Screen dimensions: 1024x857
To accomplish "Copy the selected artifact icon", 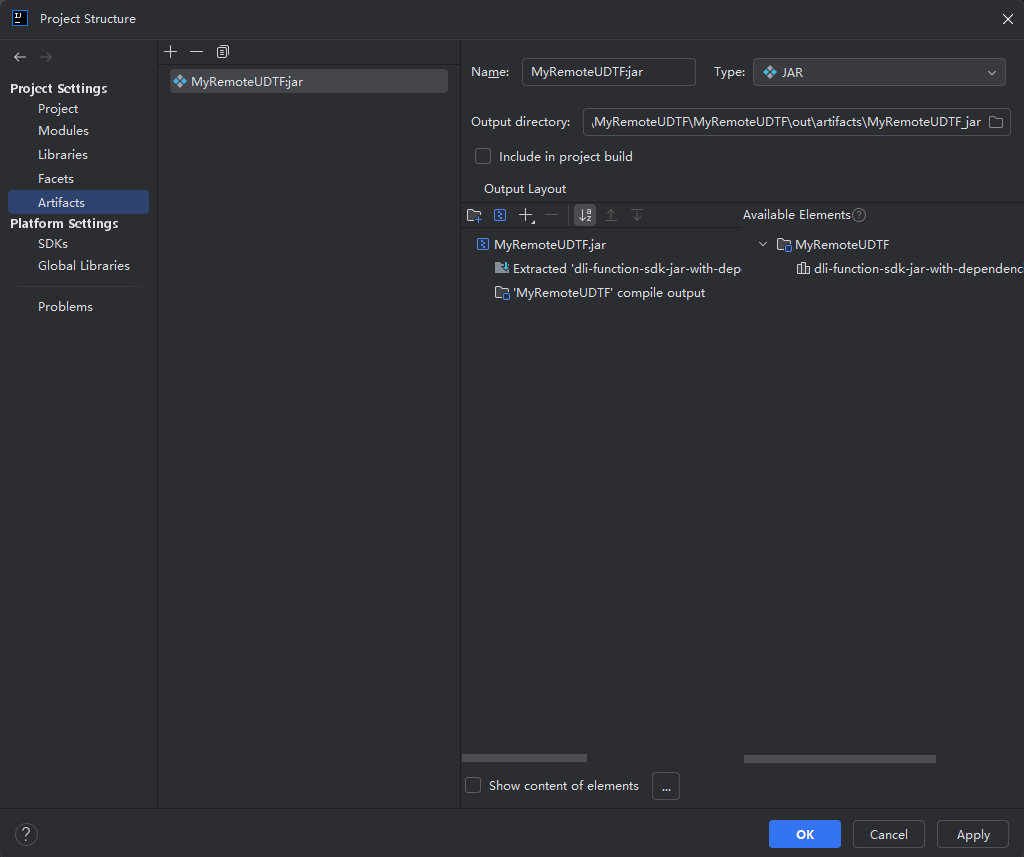I will tap(223, 52).
